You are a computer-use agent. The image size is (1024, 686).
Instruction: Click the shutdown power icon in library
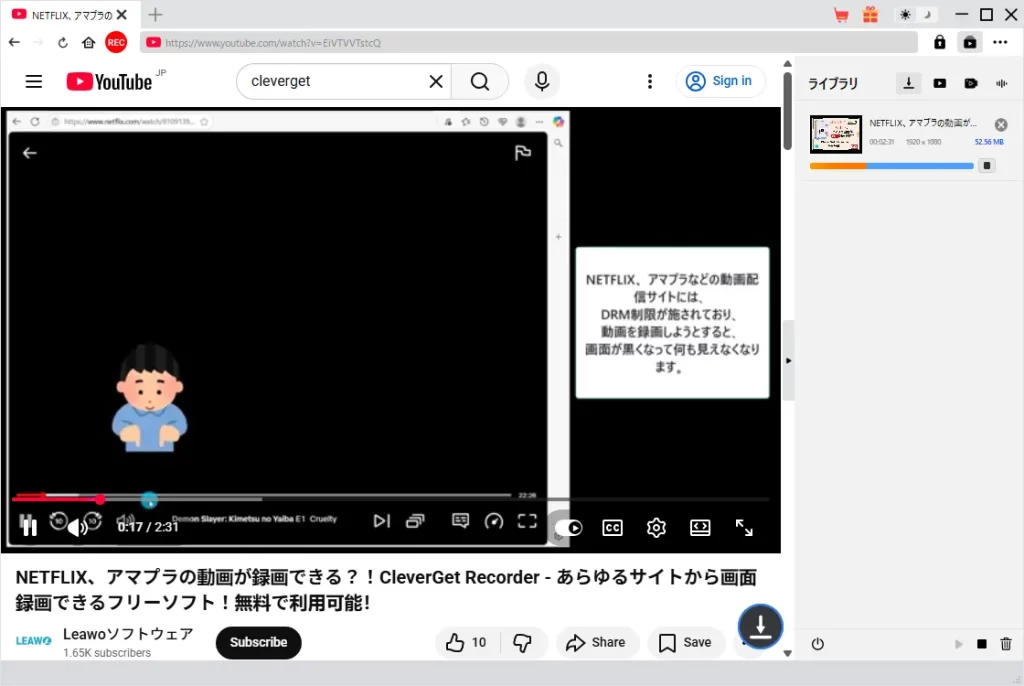(x=817, y=645)
